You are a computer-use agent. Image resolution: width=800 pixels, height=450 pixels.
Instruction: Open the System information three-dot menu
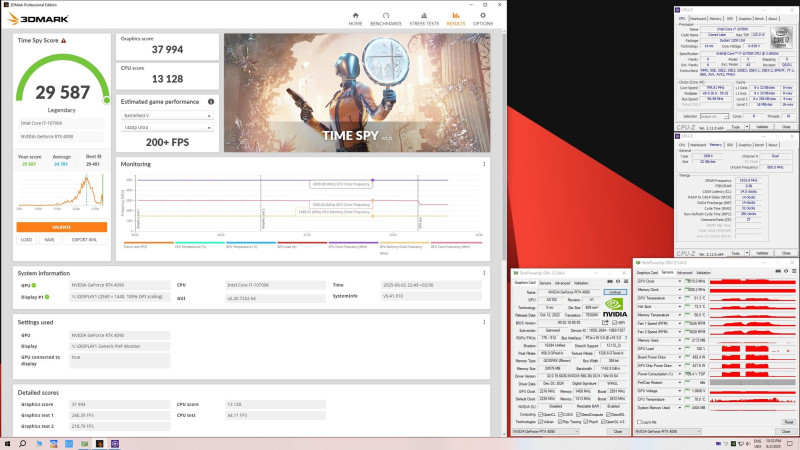point(484,273)
